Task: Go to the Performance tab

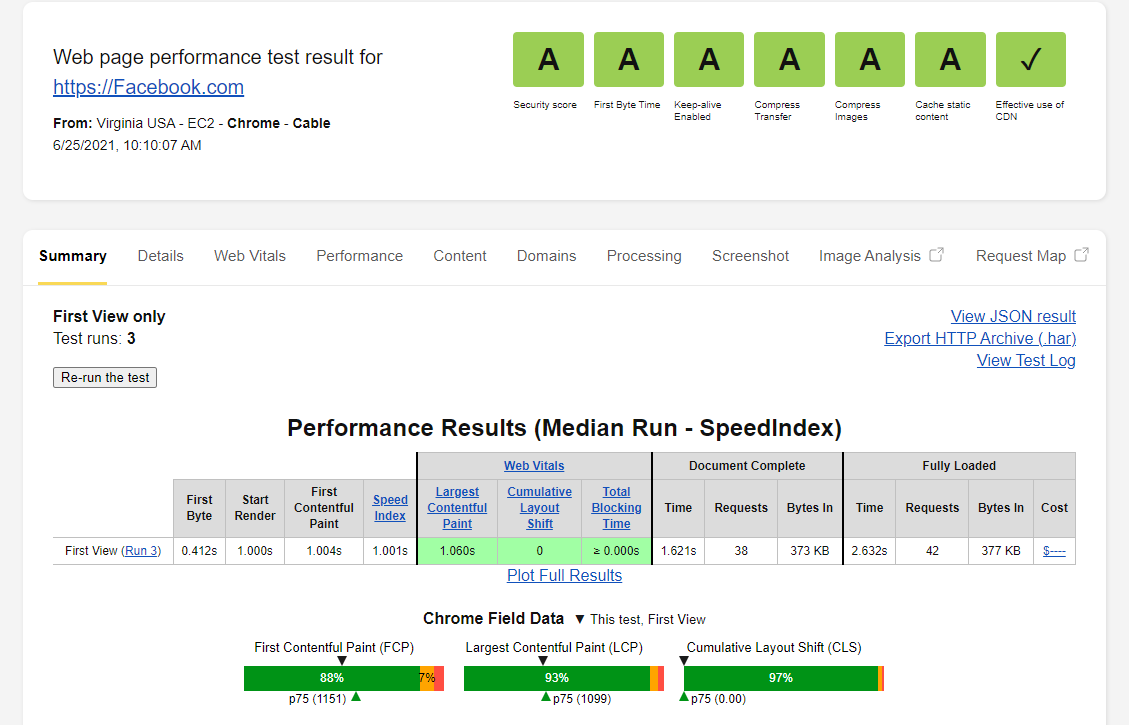Action: tap(359, 256)
